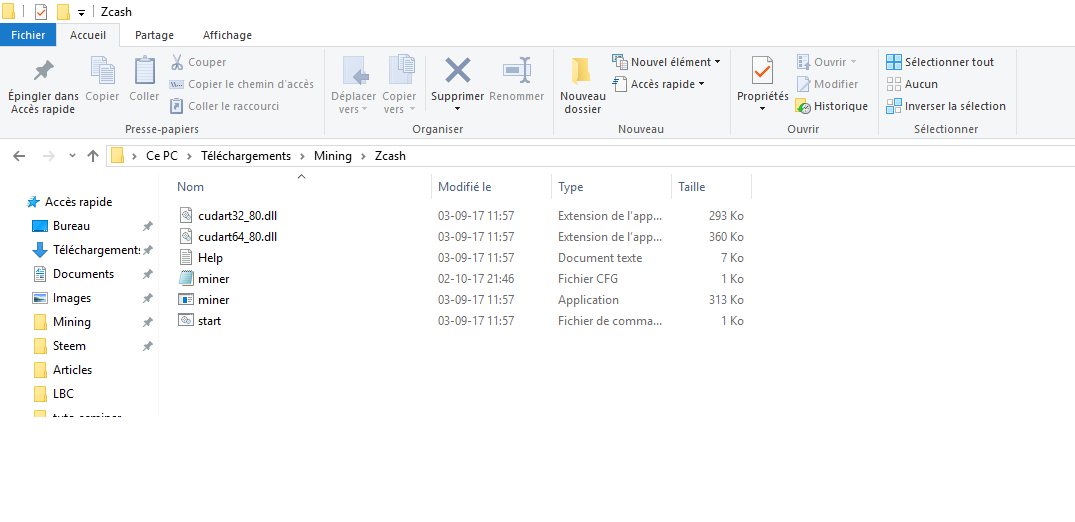Click Historique in the ribbon
1075x522 pixels.
coord(832,106)
